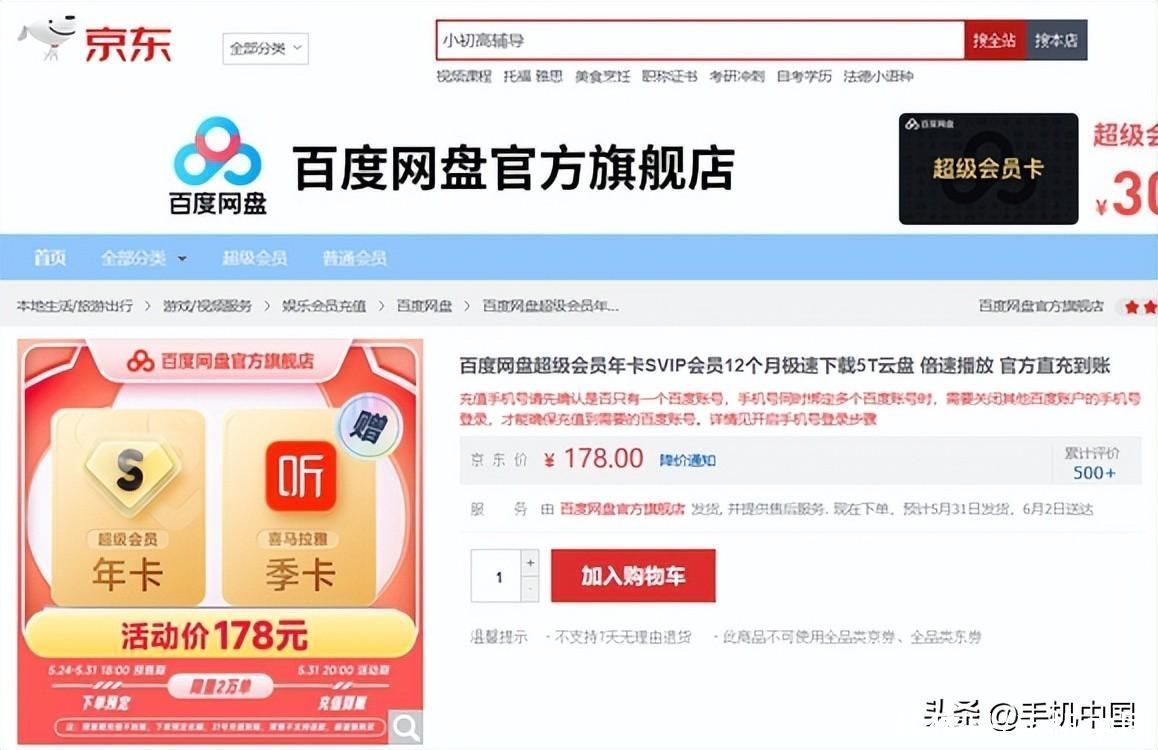Screen dimensions: 1158x750
Task: Click the 加入购物车 button
Action: (x=633, y=576)
